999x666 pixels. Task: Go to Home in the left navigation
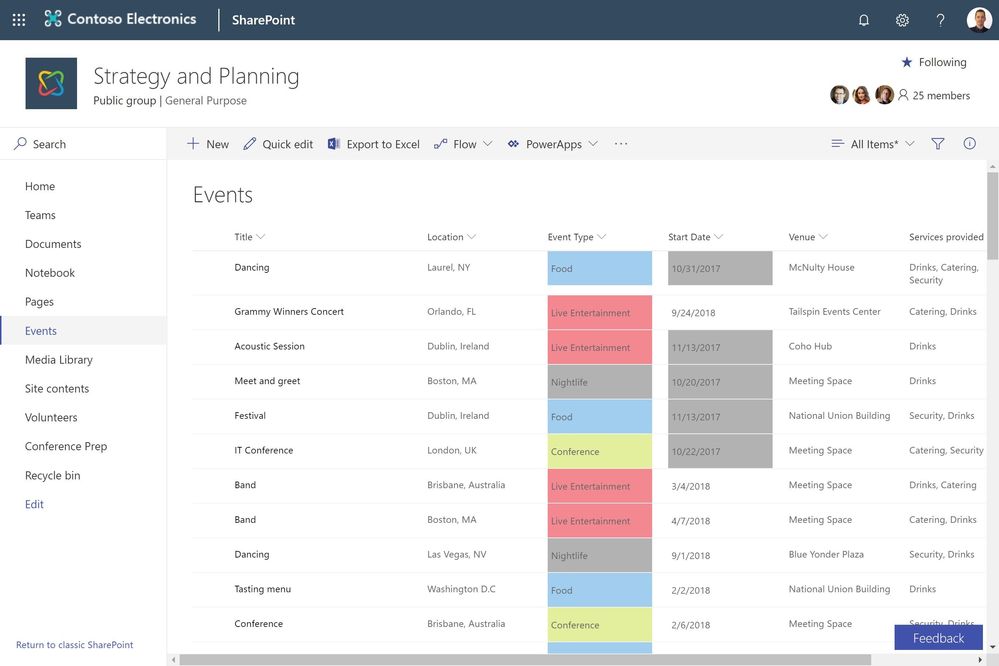click(40, 186)
